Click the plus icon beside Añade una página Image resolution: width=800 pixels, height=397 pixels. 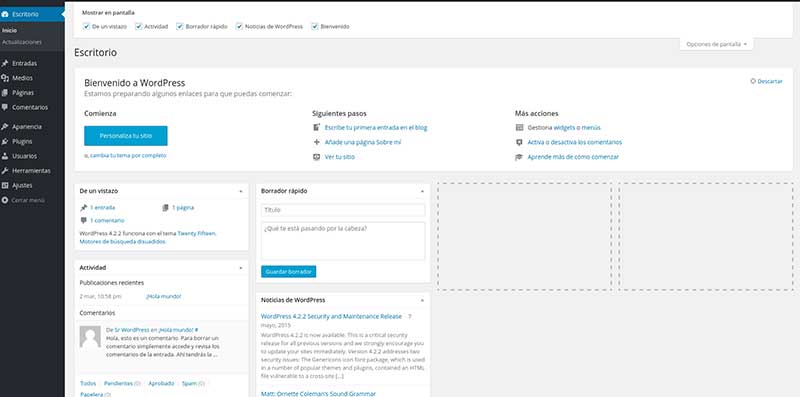point(316,142)
